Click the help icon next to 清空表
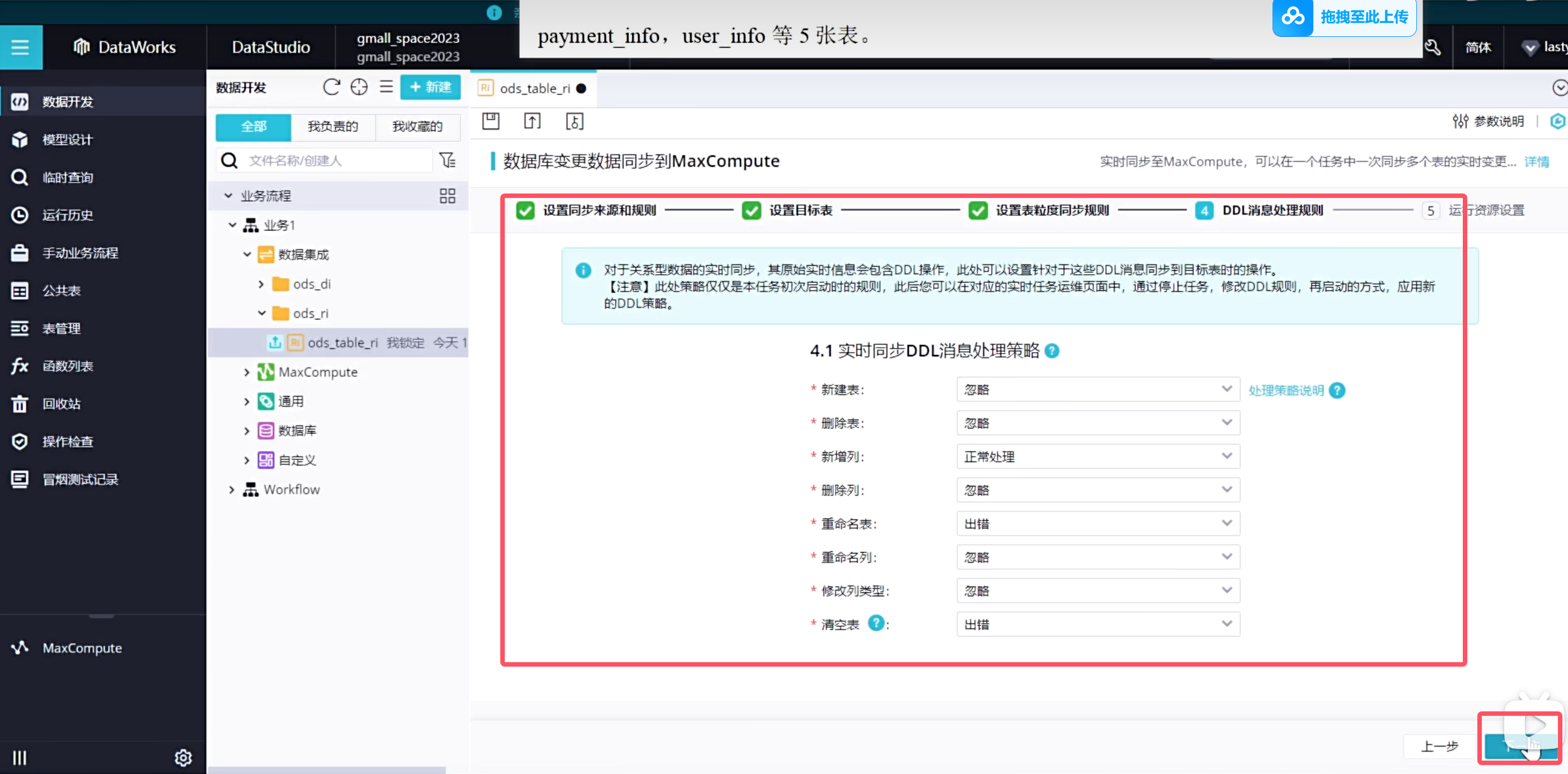 pyautogui.click(x=875, y=623)
